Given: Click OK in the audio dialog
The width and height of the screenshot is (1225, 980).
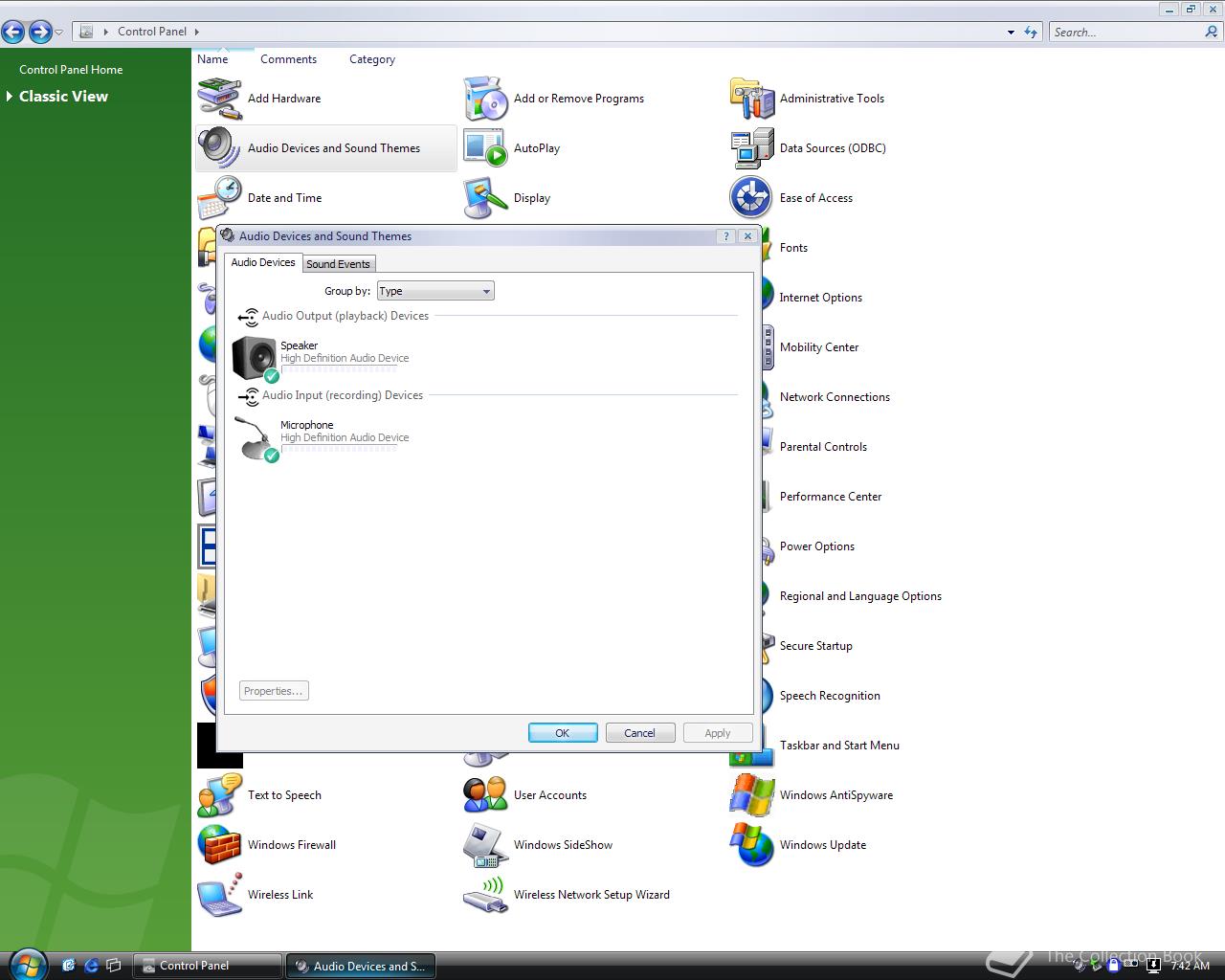Looking at the screenshot, I should (x=563, y=733).
